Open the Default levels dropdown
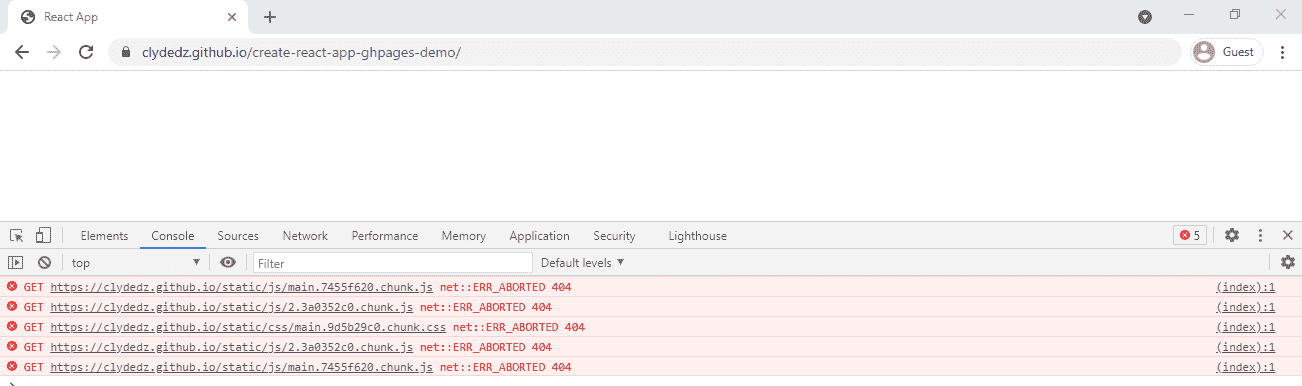The width and height of the screenshot is (1302, 386). click(582, 262)
